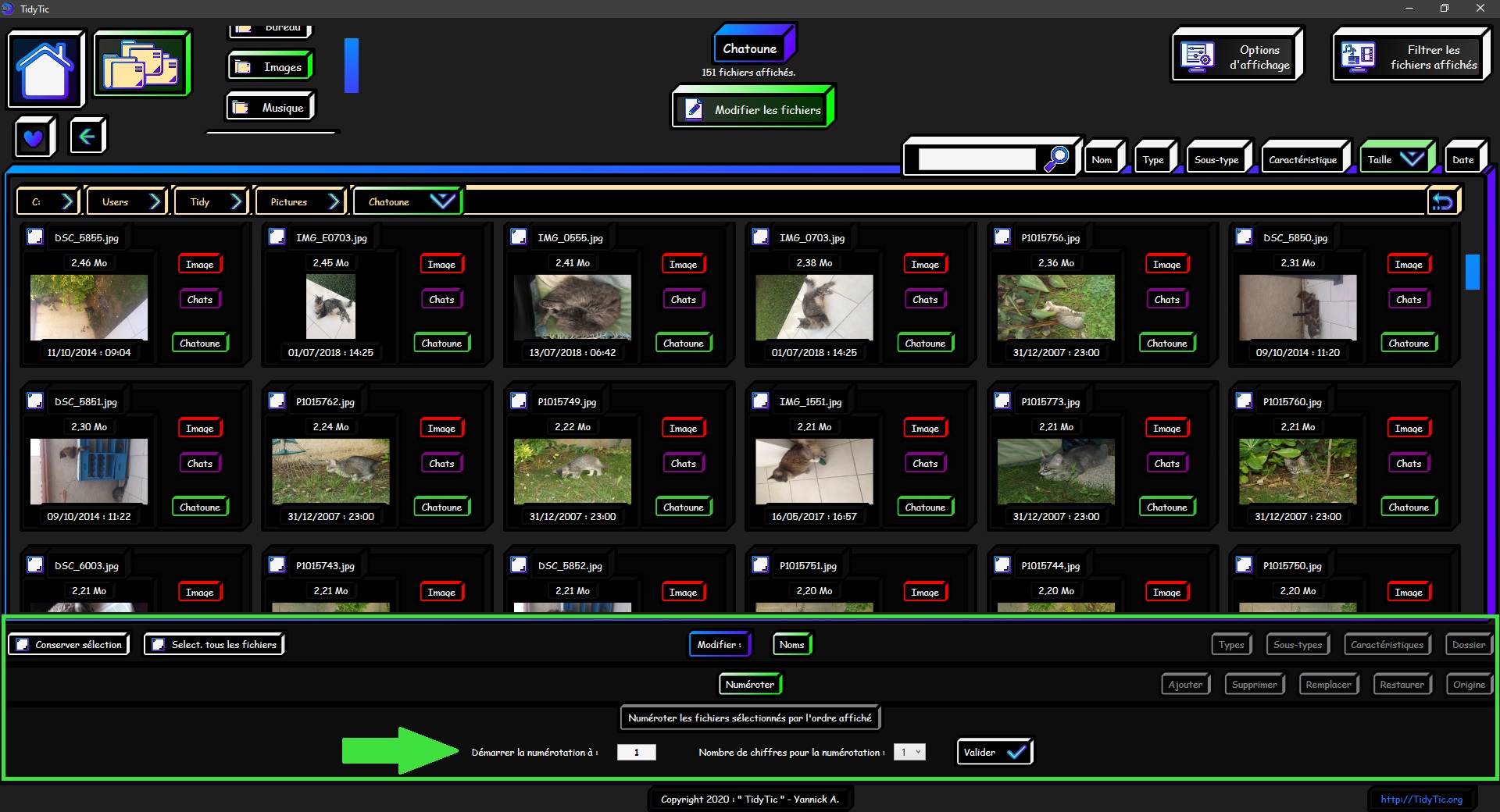The image size is (1500, 812).
Task: Toggle Taille sort order arrow
Action: 1412,158
